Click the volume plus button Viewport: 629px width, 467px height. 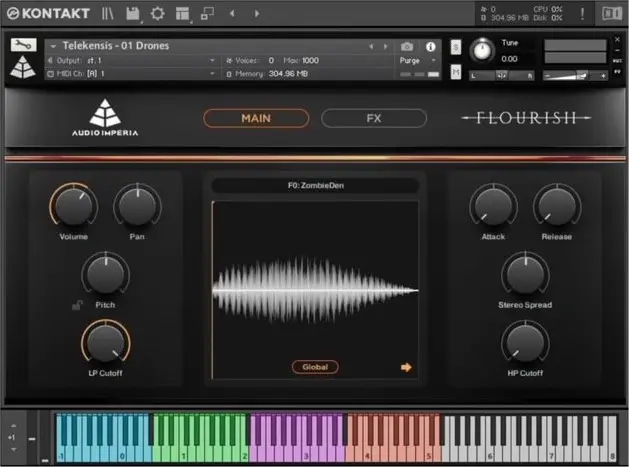pos(603,76)
